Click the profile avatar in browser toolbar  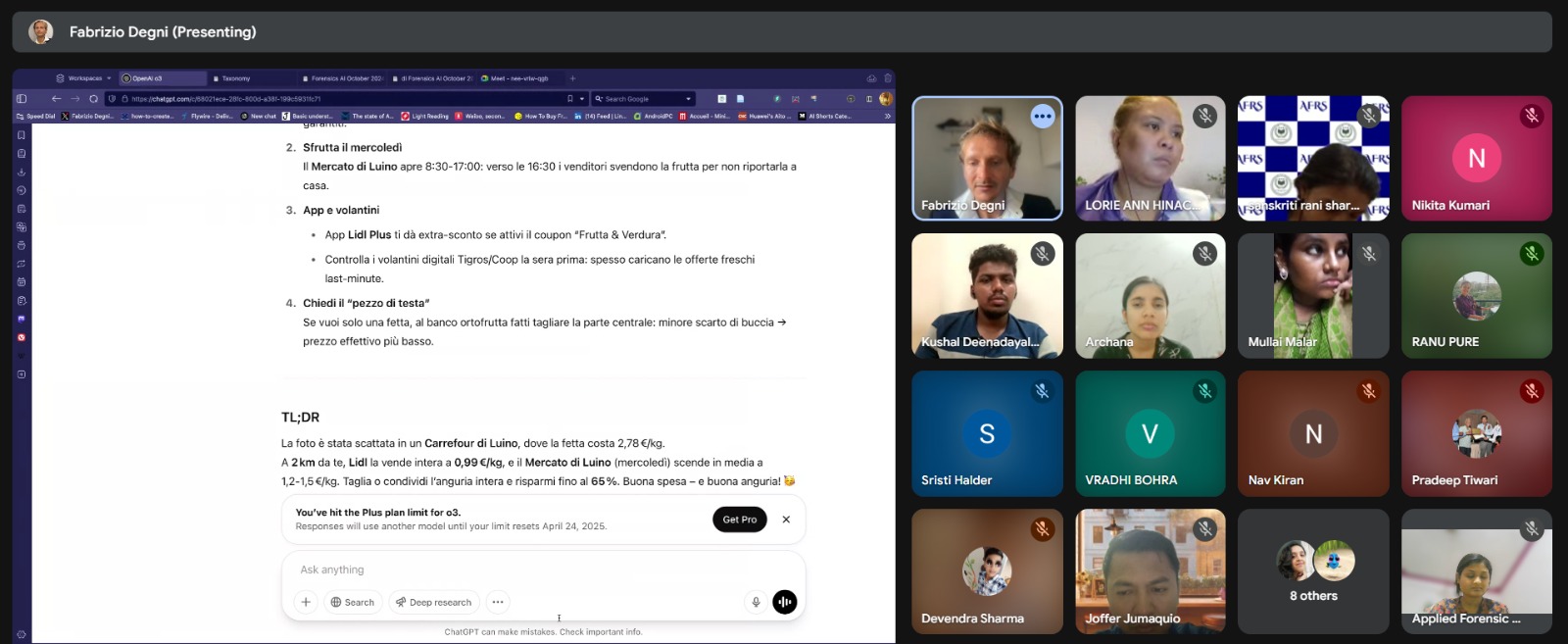[x=886, y=99]
